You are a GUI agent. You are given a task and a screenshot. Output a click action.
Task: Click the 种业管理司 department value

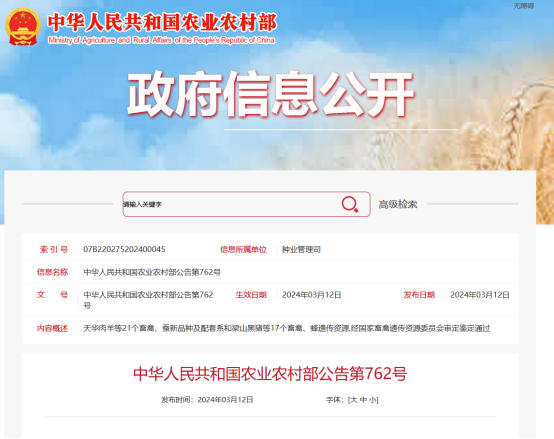click(x=301, y=249)
